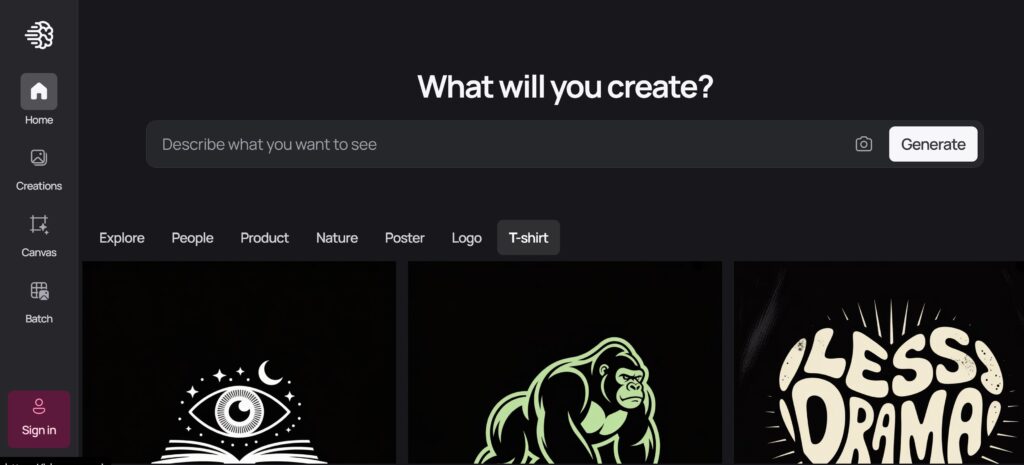Show the Logo category tab
The width and height of the screenshot is (1024, 465).
point(466,238)
